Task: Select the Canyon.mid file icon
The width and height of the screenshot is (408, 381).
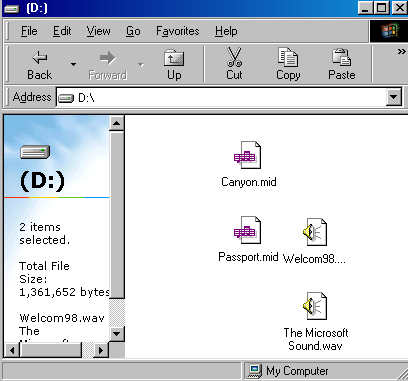Action: pos(247,155)
